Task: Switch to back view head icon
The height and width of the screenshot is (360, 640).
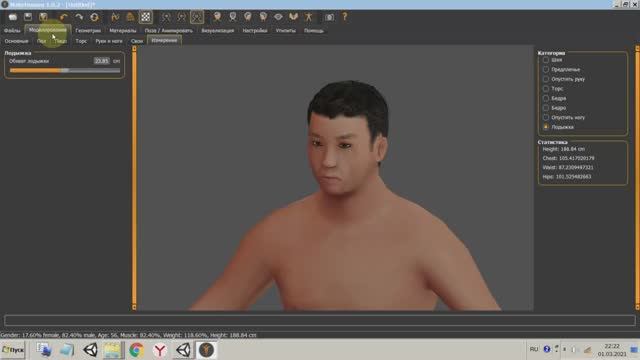Action: [233, 17]
